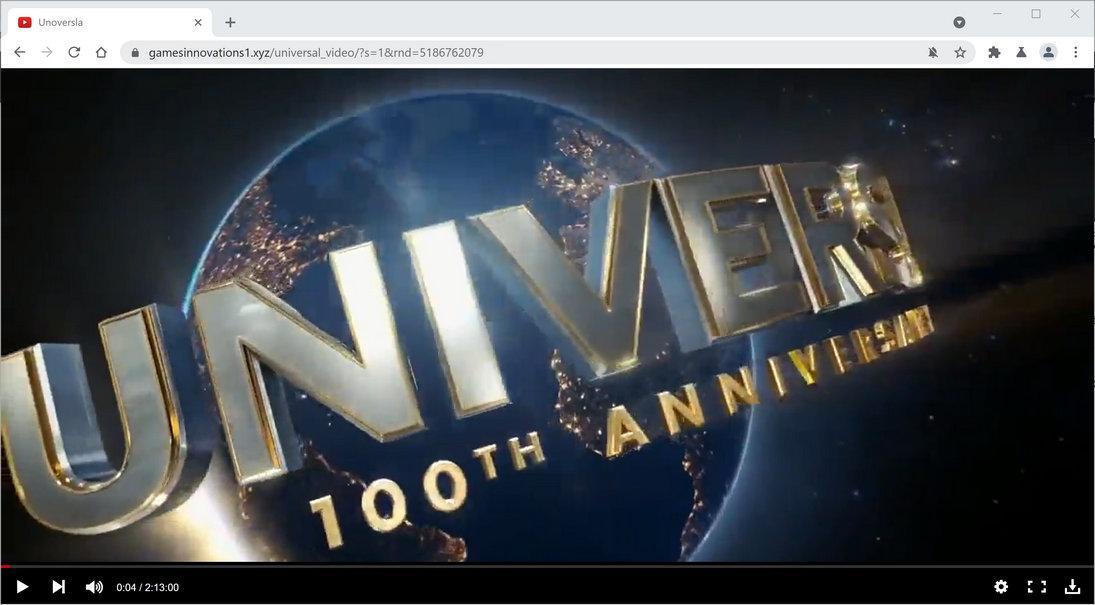View site security lock info
1095x605 pixels.
tap(135, 52)
